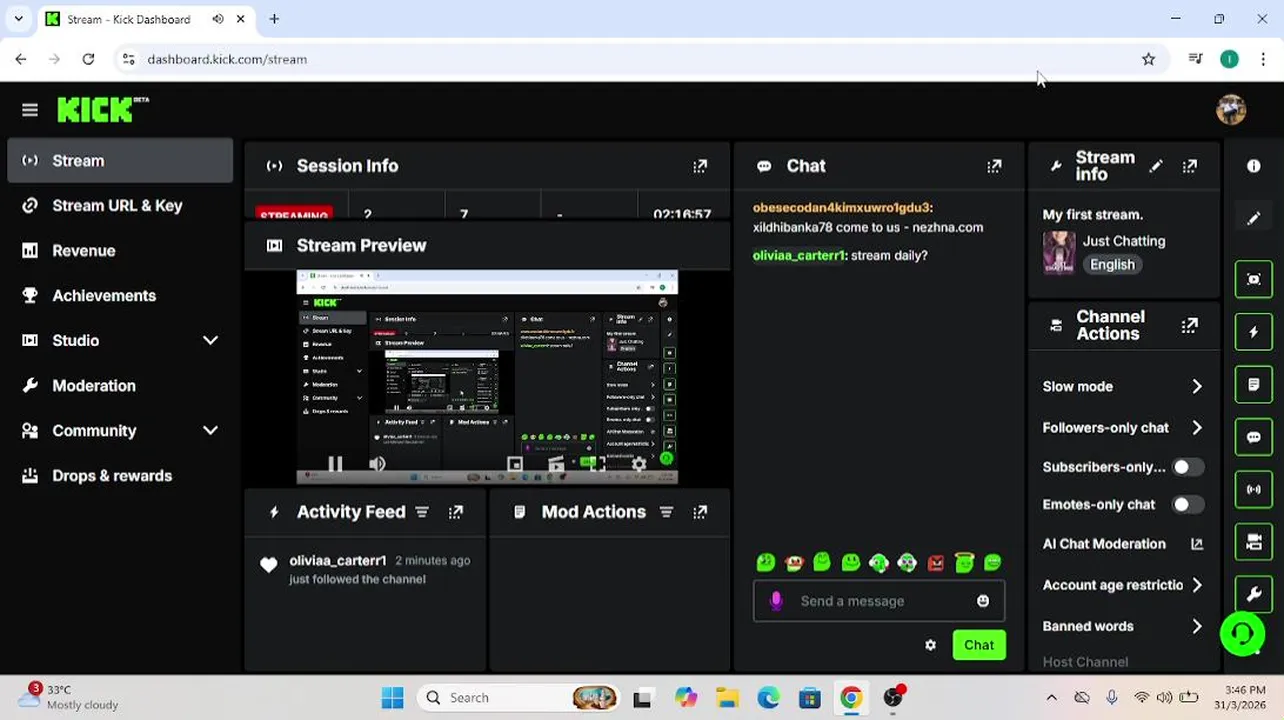The height and width of the screenshot is (720, 1284).
Task: Open the profile avatar menu
Action: pyautogui.click(x=1231, y=110)
